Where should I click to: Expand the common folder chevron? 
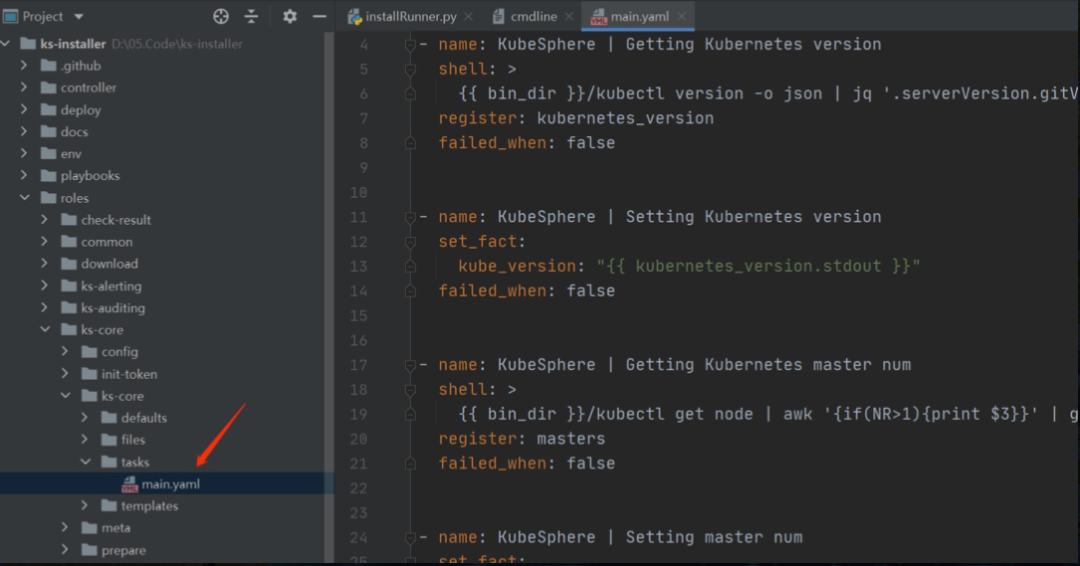pos(45,242)
